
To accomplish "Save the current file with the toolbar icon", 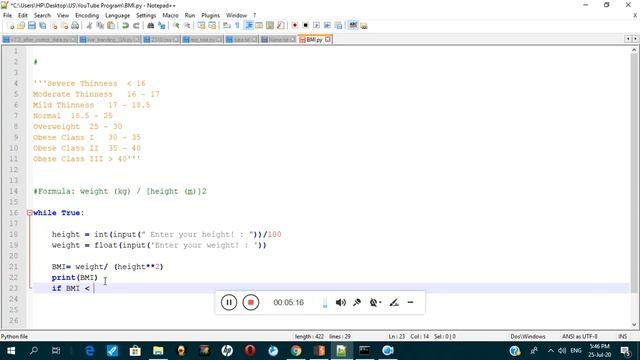I will [31, 26].
